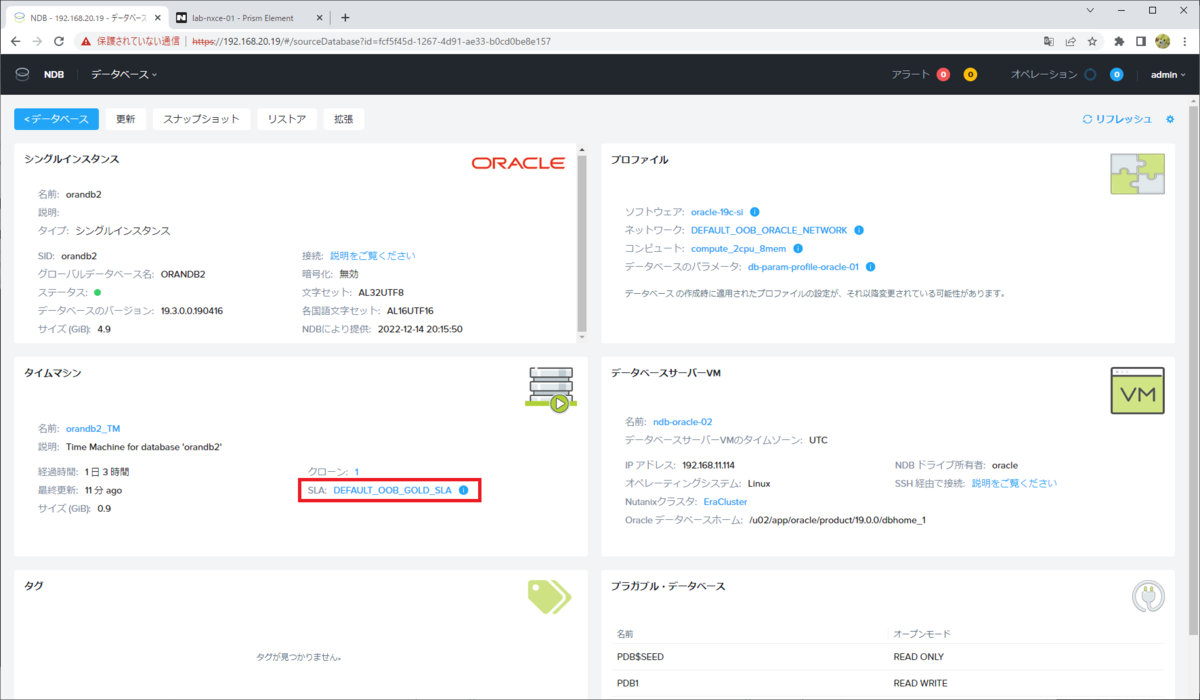Go back via the <データベース button
This screenshot has height=700, width=1200.
click(x=56, y=119)
